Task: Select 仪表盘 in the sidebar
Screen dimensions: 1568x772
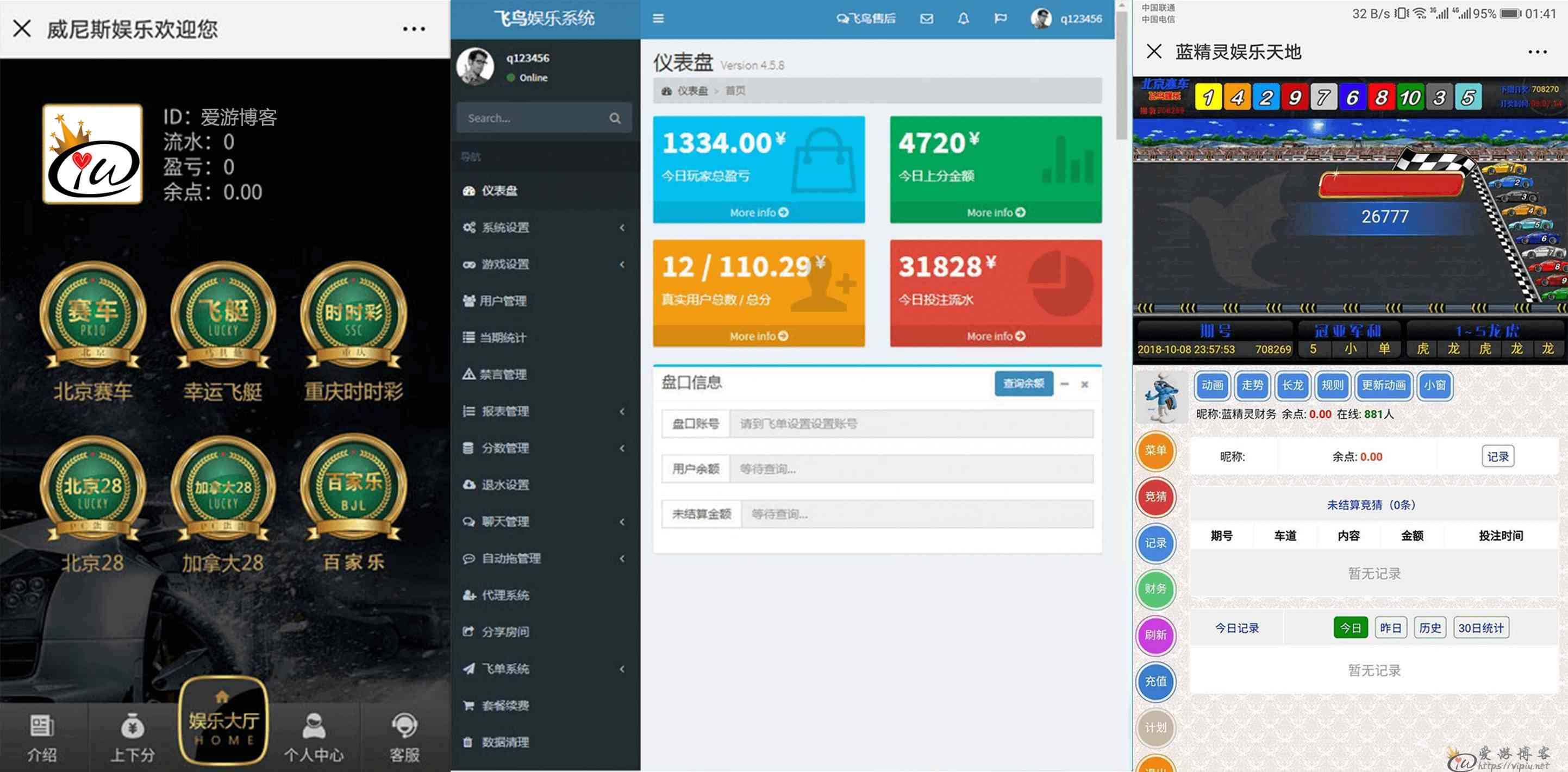Action: point(544,190)
